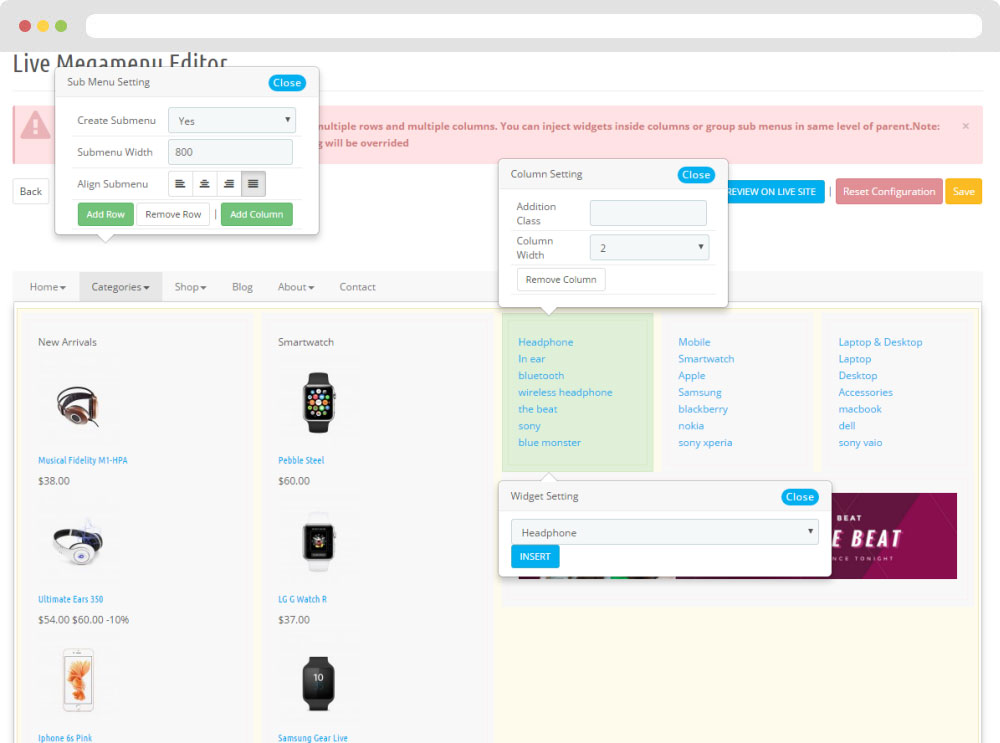Open the Accessories link
This screenshot has width=1000, height=743.
tap(865, 392)
